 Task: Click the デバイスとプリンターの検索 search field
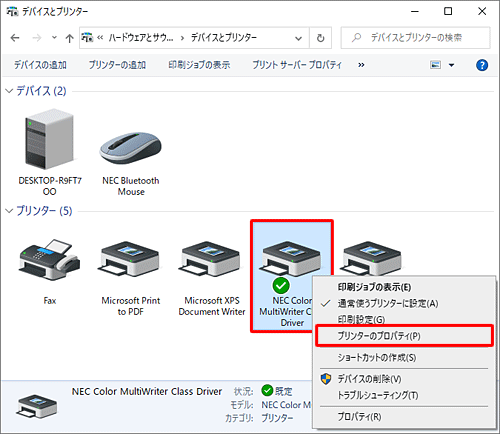pyautogui.click(x=415, y=38)
